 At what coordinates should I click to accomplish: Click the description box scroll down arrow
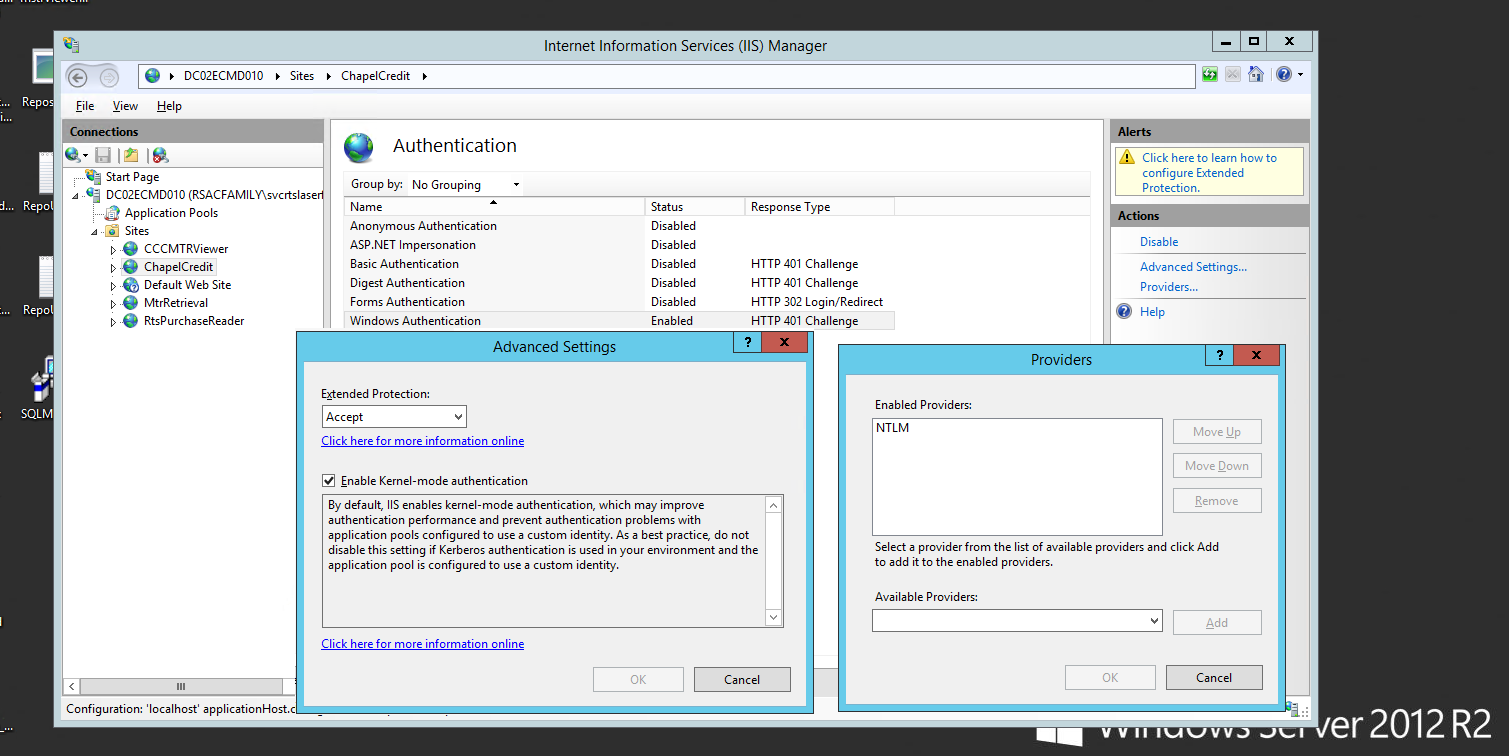pyautogui.click(x=773, y=618)
